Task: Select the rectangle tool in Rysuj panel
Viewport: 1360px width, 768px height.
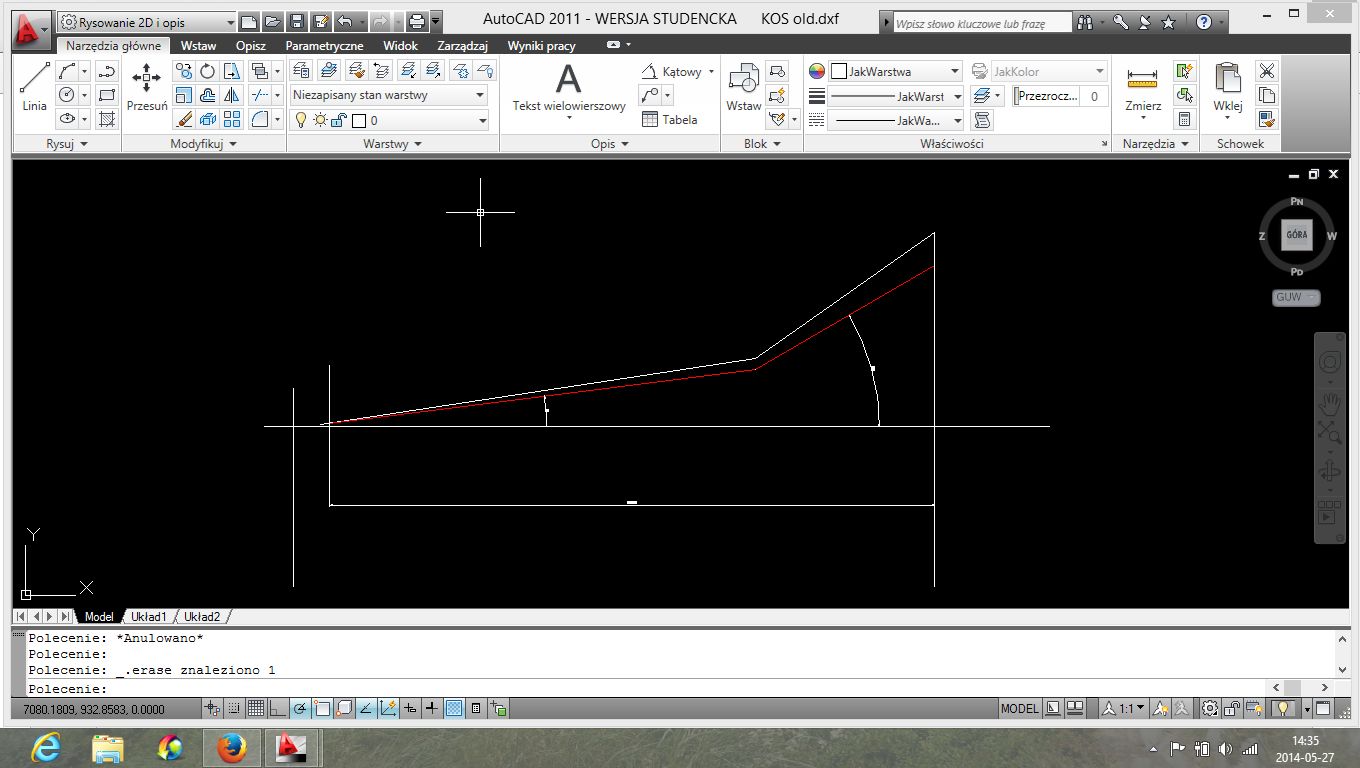Action: point(107,95)
